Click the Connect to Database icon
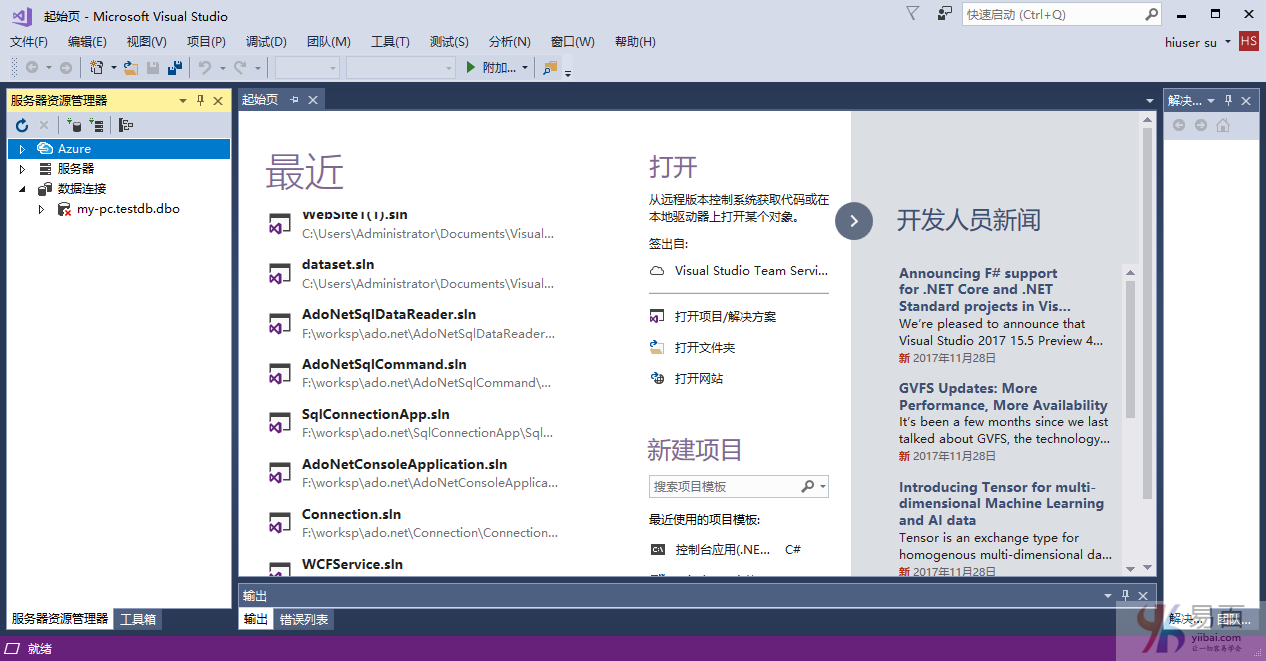Image resolution: width=1266 pixels, height=661 pixels. [76, 125]
